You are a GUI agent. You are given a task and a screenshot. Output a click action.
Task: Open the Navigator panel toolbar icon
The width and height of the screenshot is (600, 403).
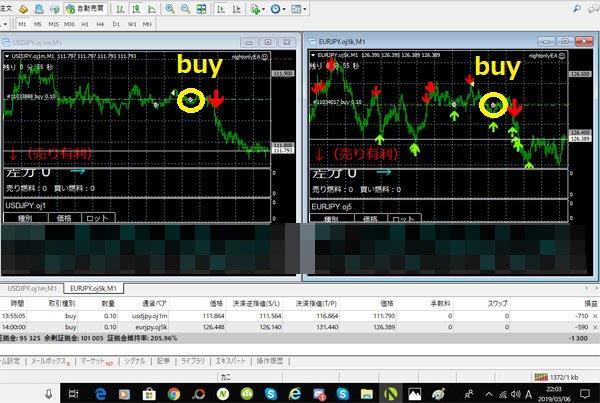pyautogui.click(x=39, y=8)
